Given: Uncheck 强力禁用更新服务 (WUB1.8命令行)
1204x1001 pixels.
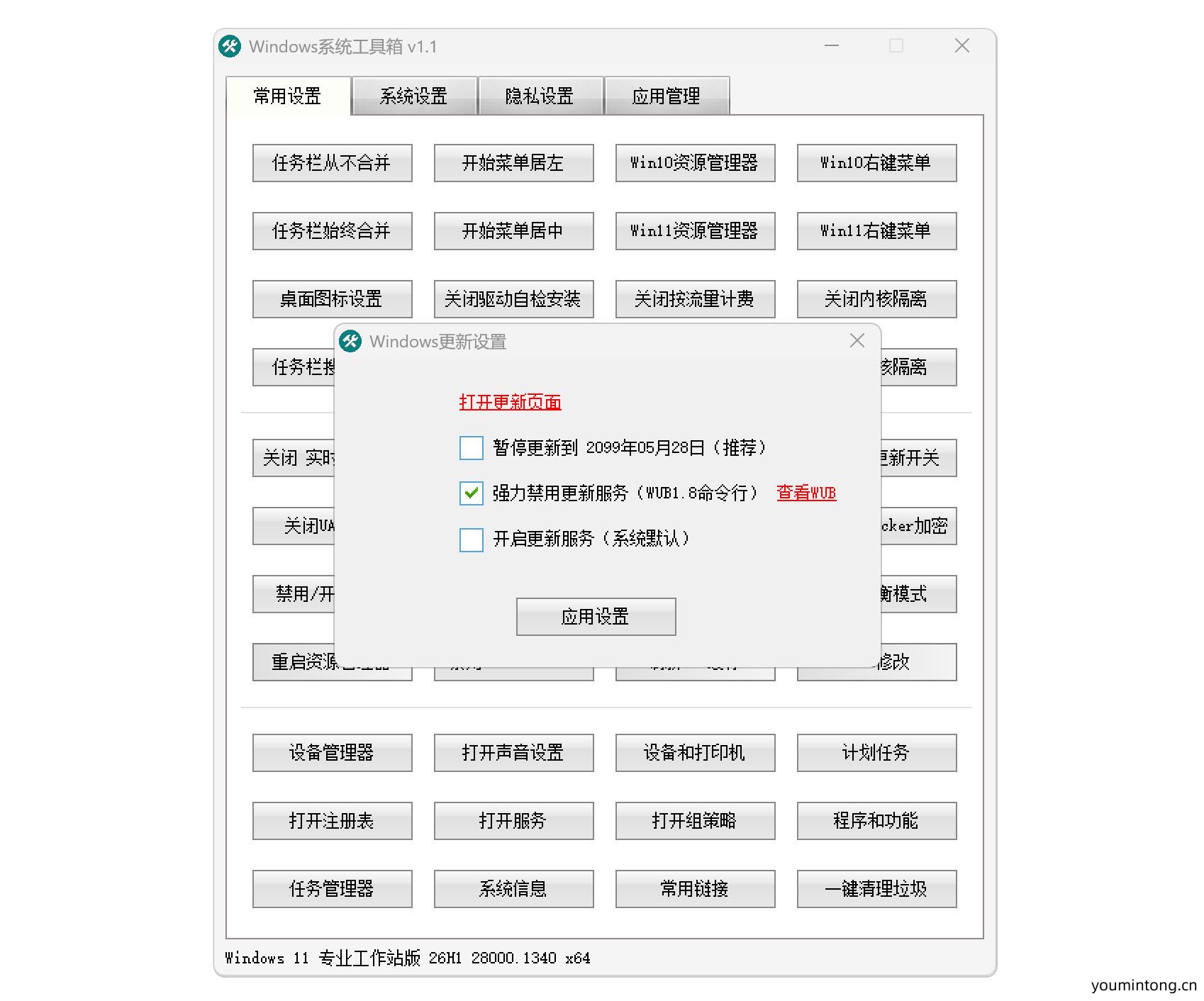Looking at the screenshot, I should 470,494.
